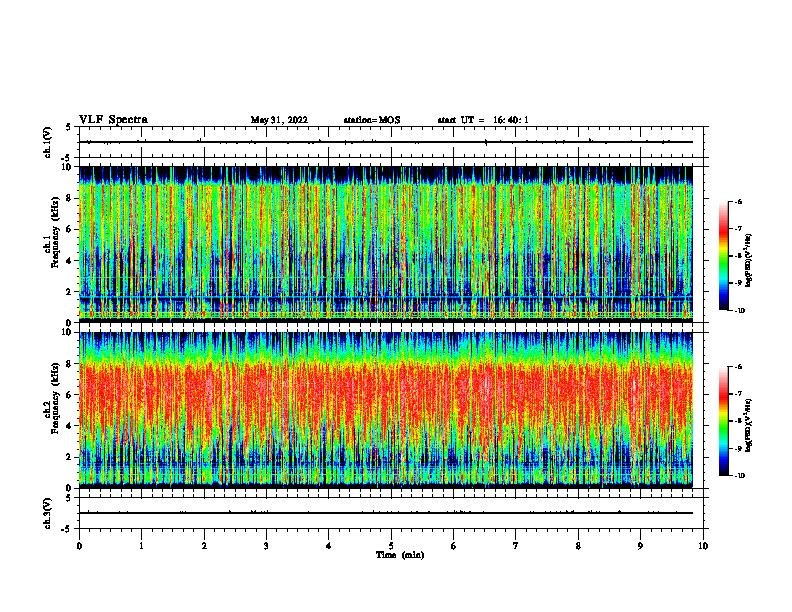
Task: Click the 'ch.1(V)' waveform axis label
Action: (x=48, y=142)
